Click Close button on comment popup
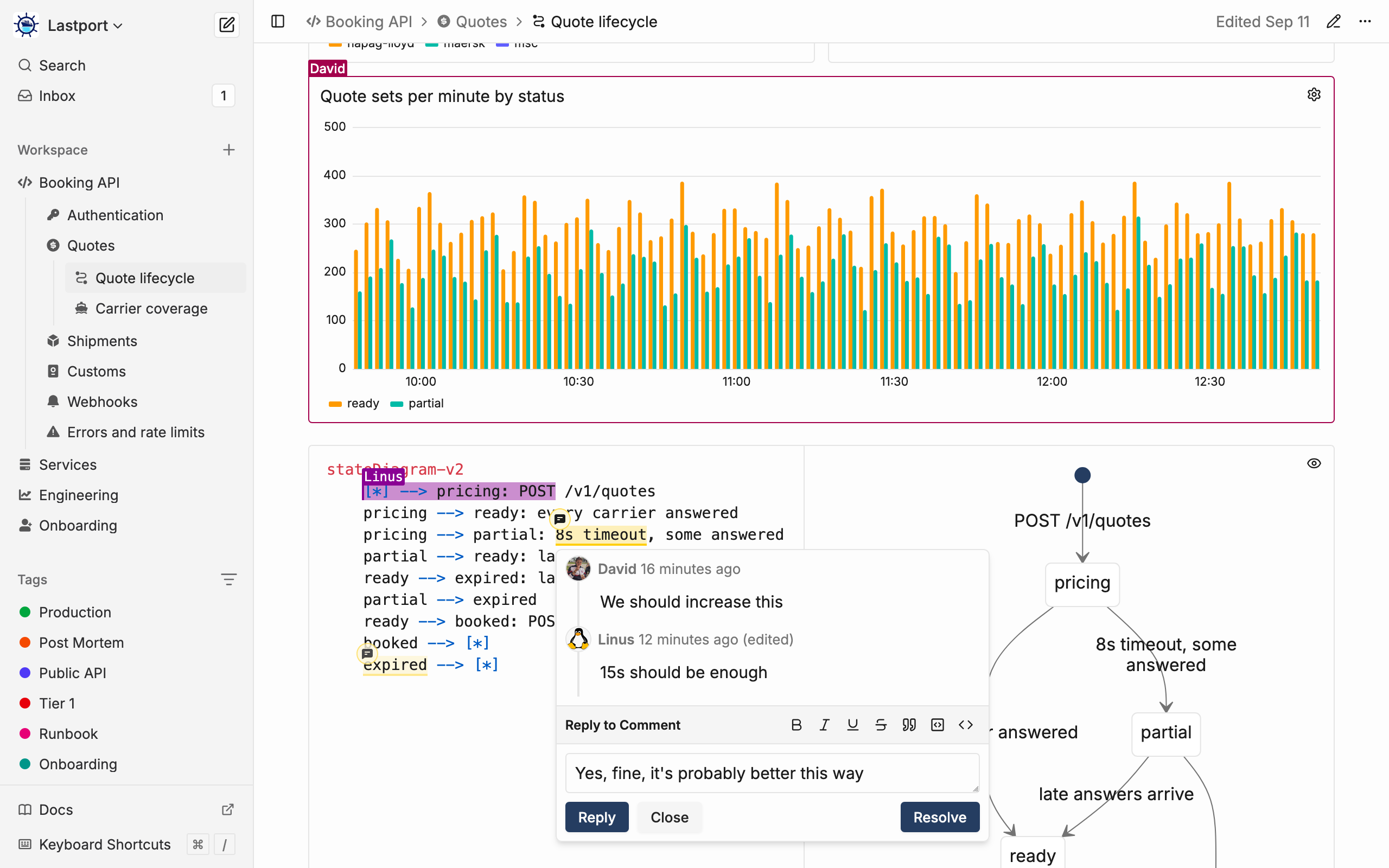This screenshot has height=868, width=1389. coord(669,817)
